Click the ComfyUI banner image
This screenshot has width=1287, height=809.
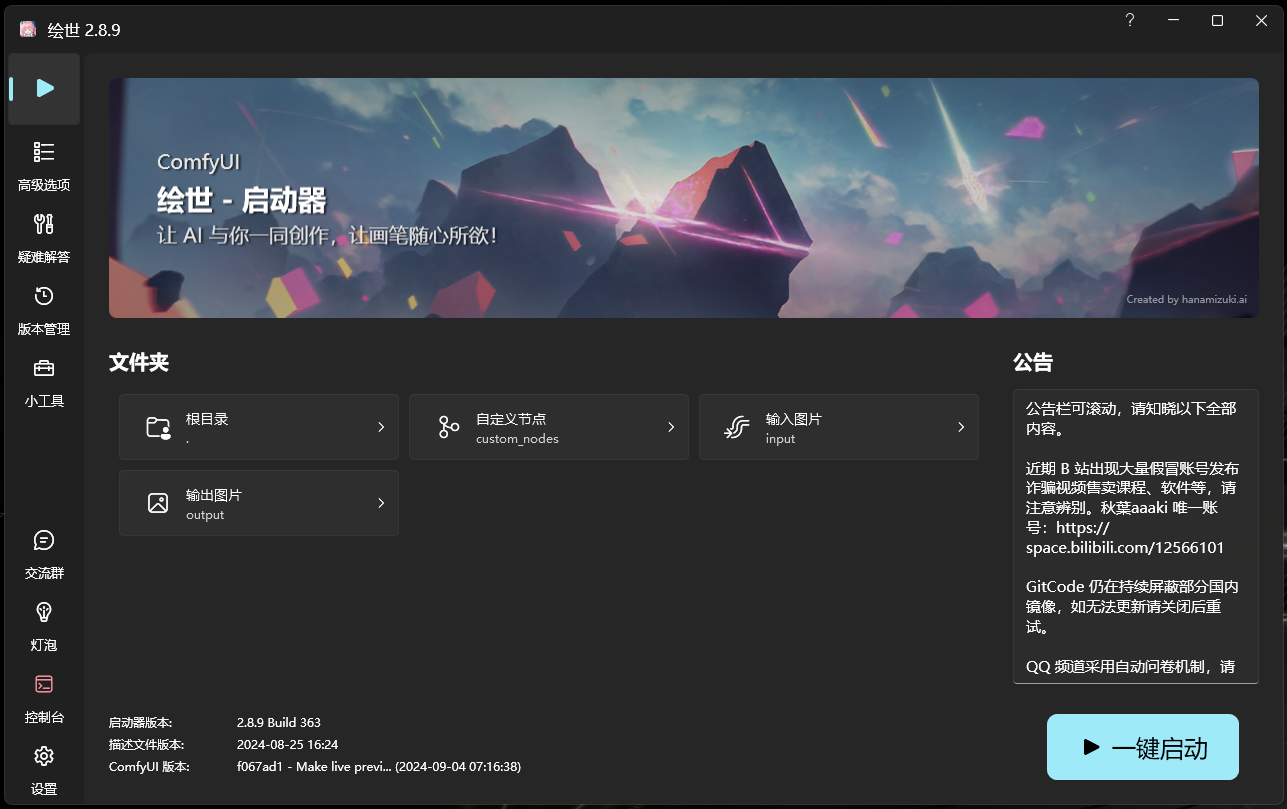[x=685, y=198]
